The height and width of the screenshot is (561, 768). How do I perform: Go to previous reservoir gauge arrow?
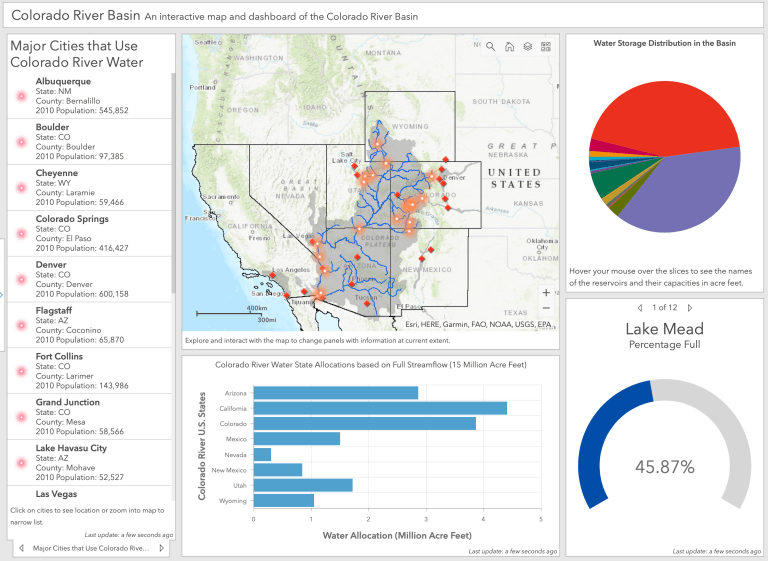640,308
